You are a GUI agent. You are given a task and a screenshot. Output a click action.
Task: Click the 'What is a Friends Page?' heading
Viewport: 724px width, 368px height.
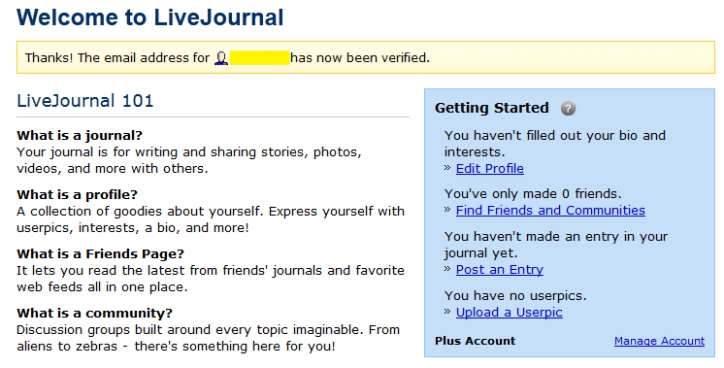100,254
